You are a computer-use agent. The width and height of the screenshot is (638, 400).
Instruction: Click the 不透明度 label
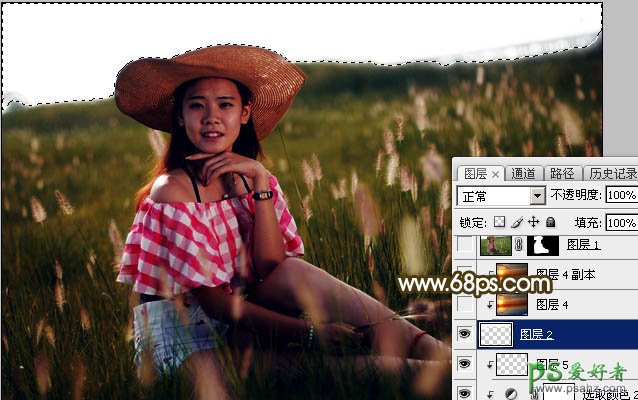pyautogui.click(x=576, y=195)
